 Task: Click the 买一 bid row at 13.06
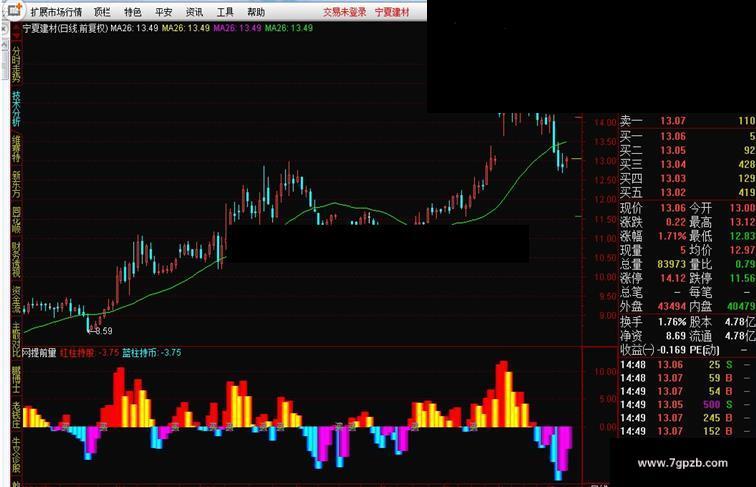pos(688,136)
